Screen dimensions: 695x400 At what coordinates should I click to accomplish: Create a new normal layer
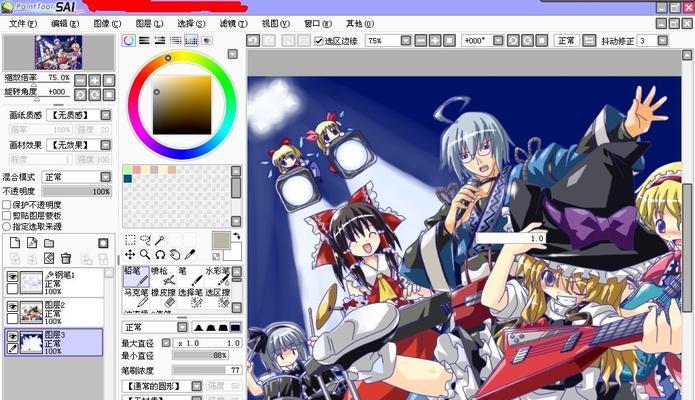pos(15,243)
